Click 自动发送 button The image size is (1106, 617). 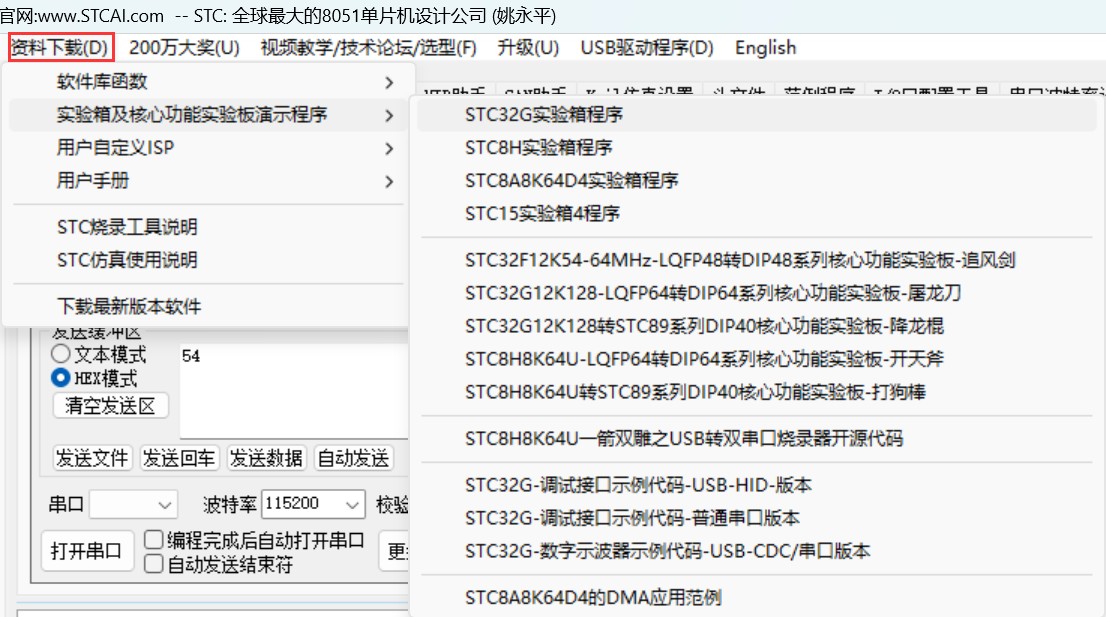pos(353,458)
